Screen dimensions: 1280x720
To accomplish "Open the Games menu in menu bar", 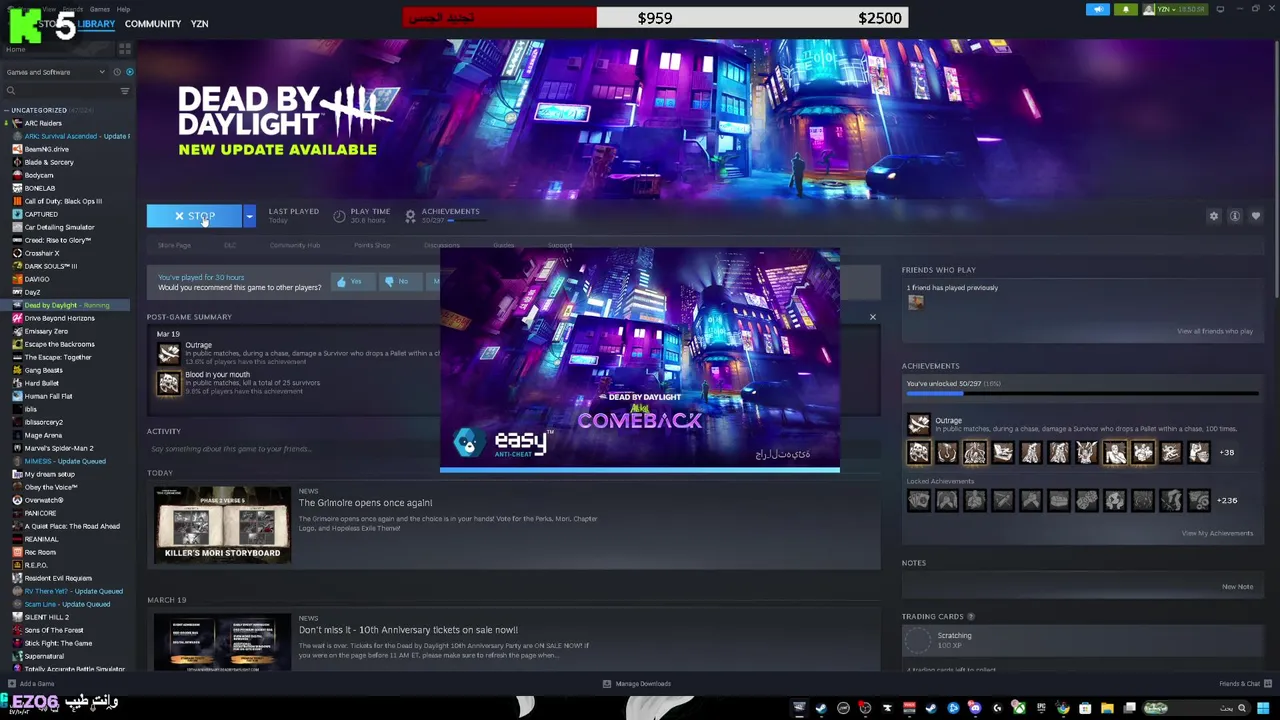I will pos(100,9).
